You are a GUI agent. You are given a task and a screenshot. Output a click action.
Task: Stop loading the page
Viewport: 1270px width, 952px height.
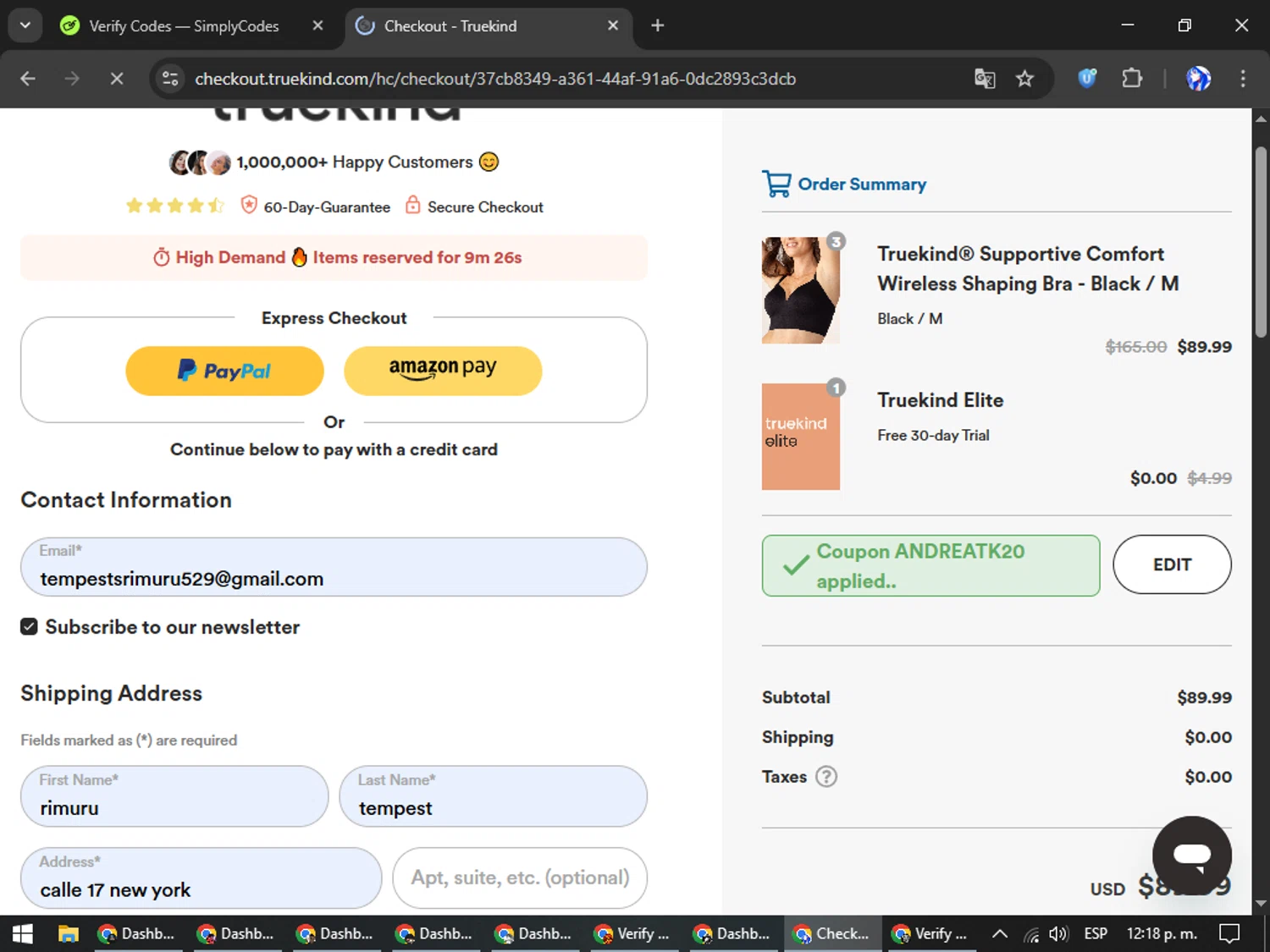(x=117, y=79)
